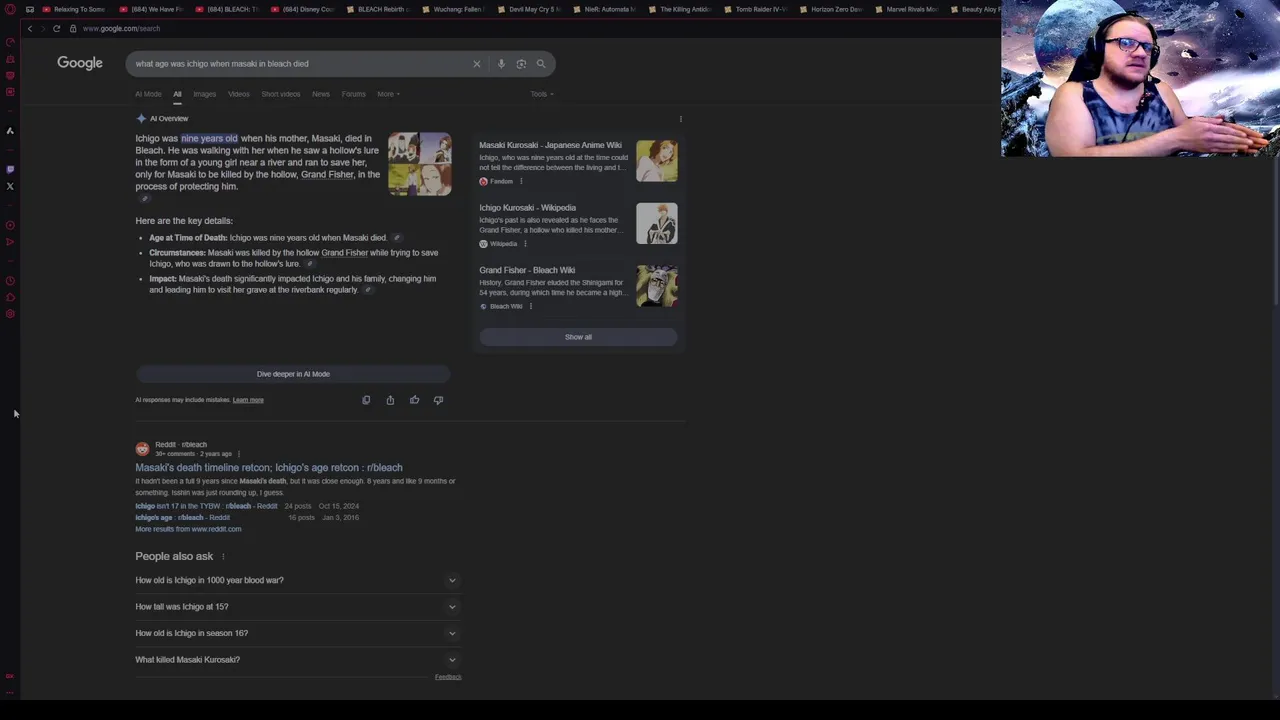
Task: Open the More dropdown in search filters
Action: point(388,94)
